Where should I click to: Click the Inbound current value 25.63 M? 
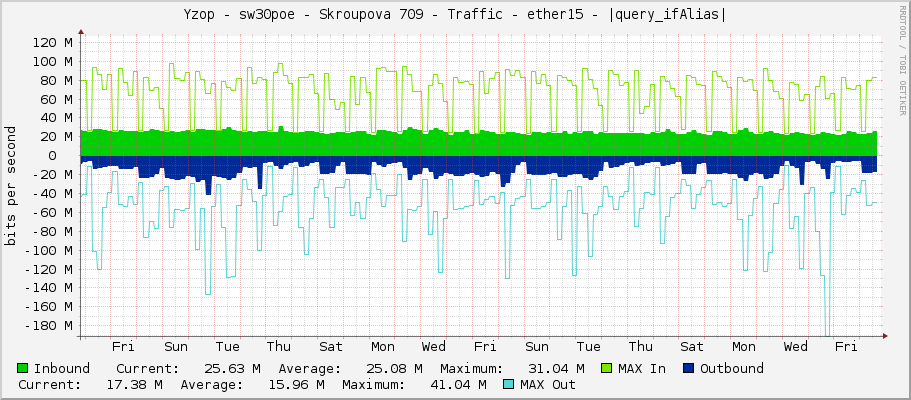(x=232, y=369)
